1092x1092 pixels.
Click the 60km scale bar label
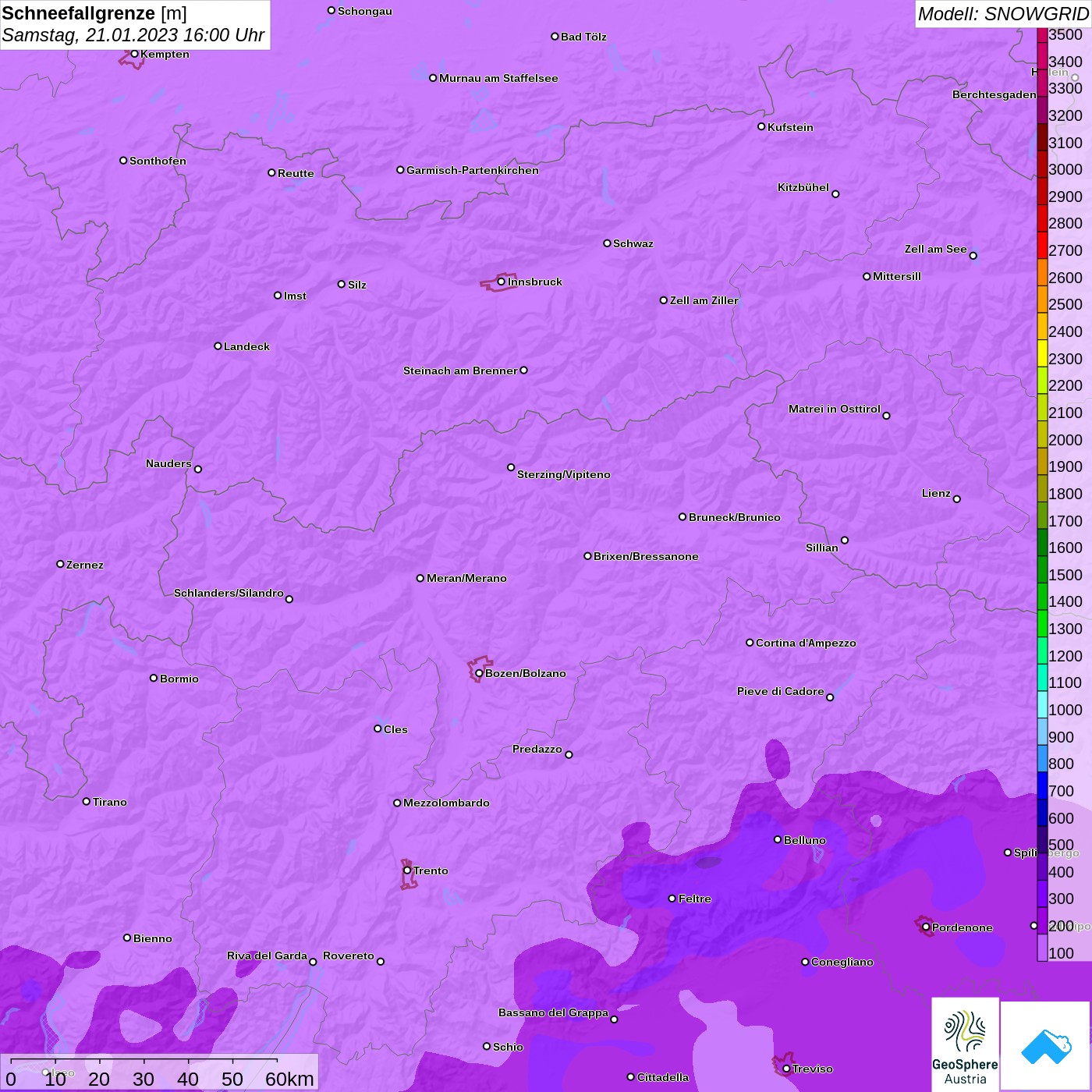point(289,1079)
